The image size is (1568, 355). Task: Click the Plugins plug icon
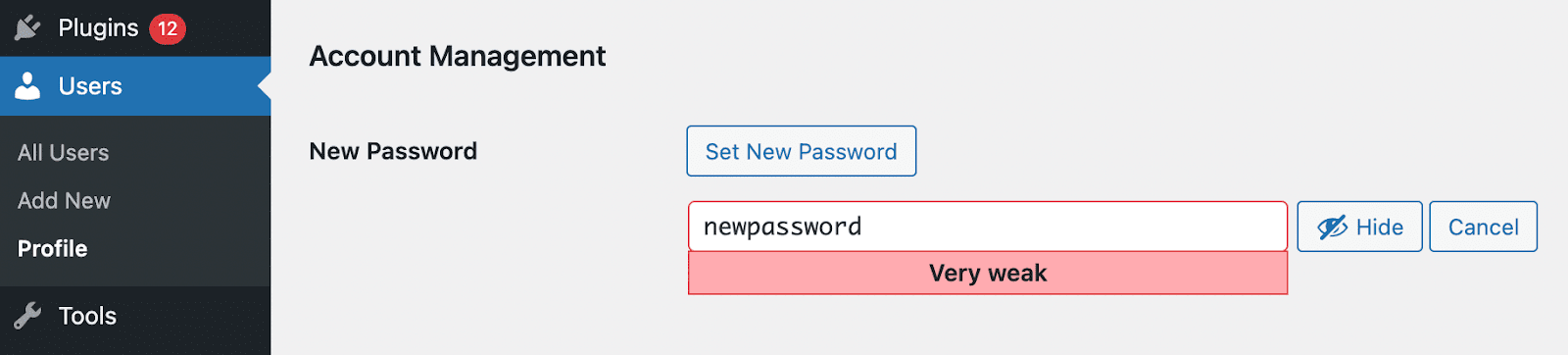point(27,27)
